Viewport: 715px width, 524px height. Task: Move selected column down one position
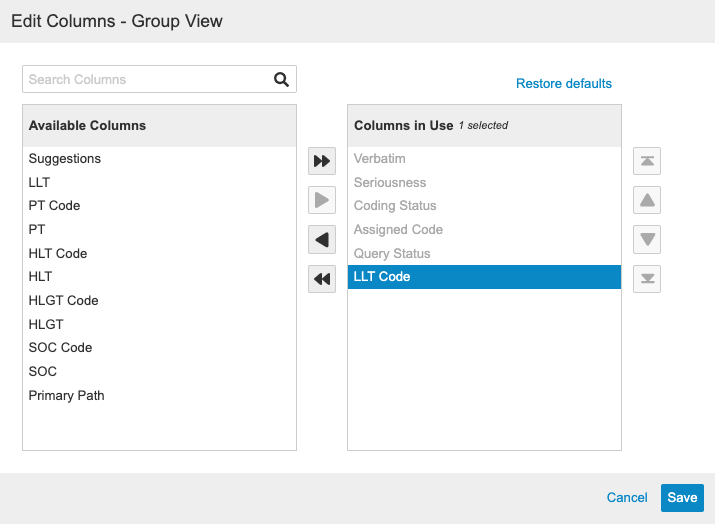[647, 240]
